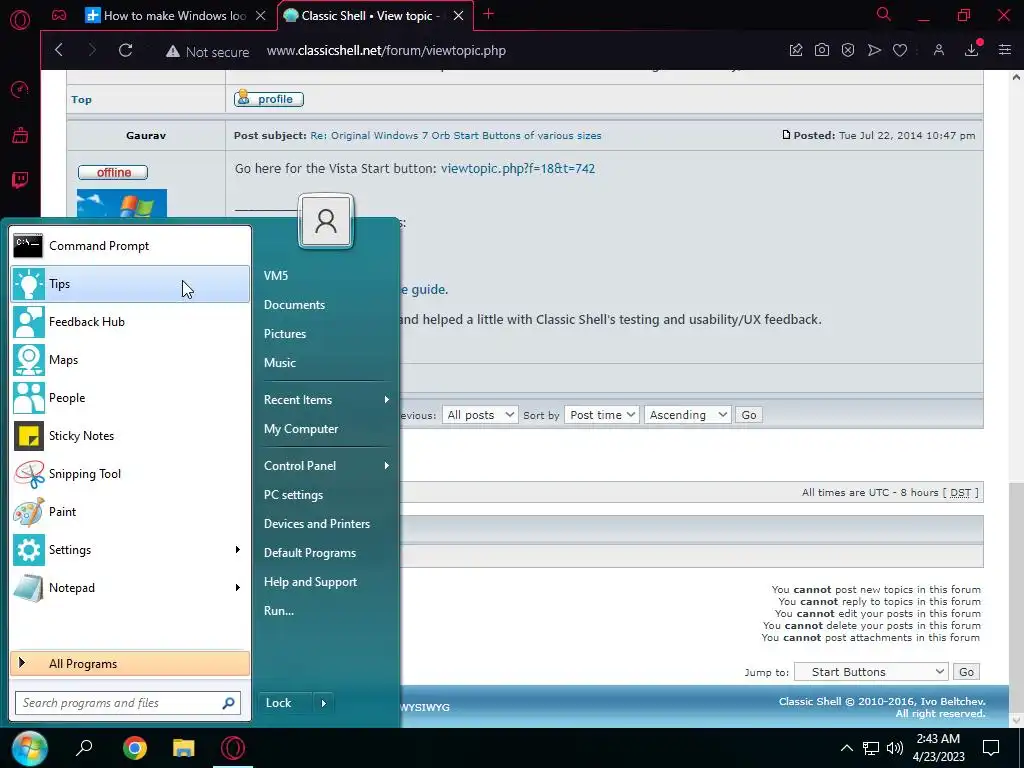Open Easy Setup menu icon

pos(1004,50)
